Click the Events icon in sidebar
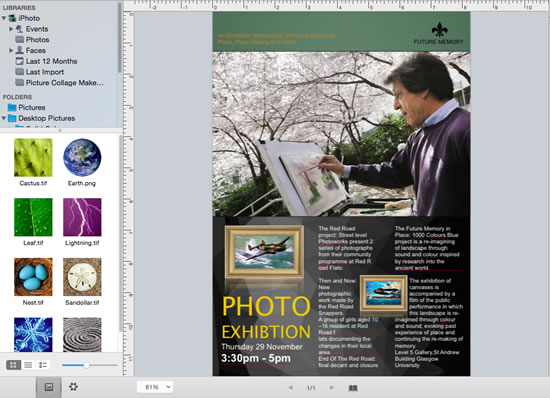The width and height of the screenshot is (550, 398). [x=20, y=29]
